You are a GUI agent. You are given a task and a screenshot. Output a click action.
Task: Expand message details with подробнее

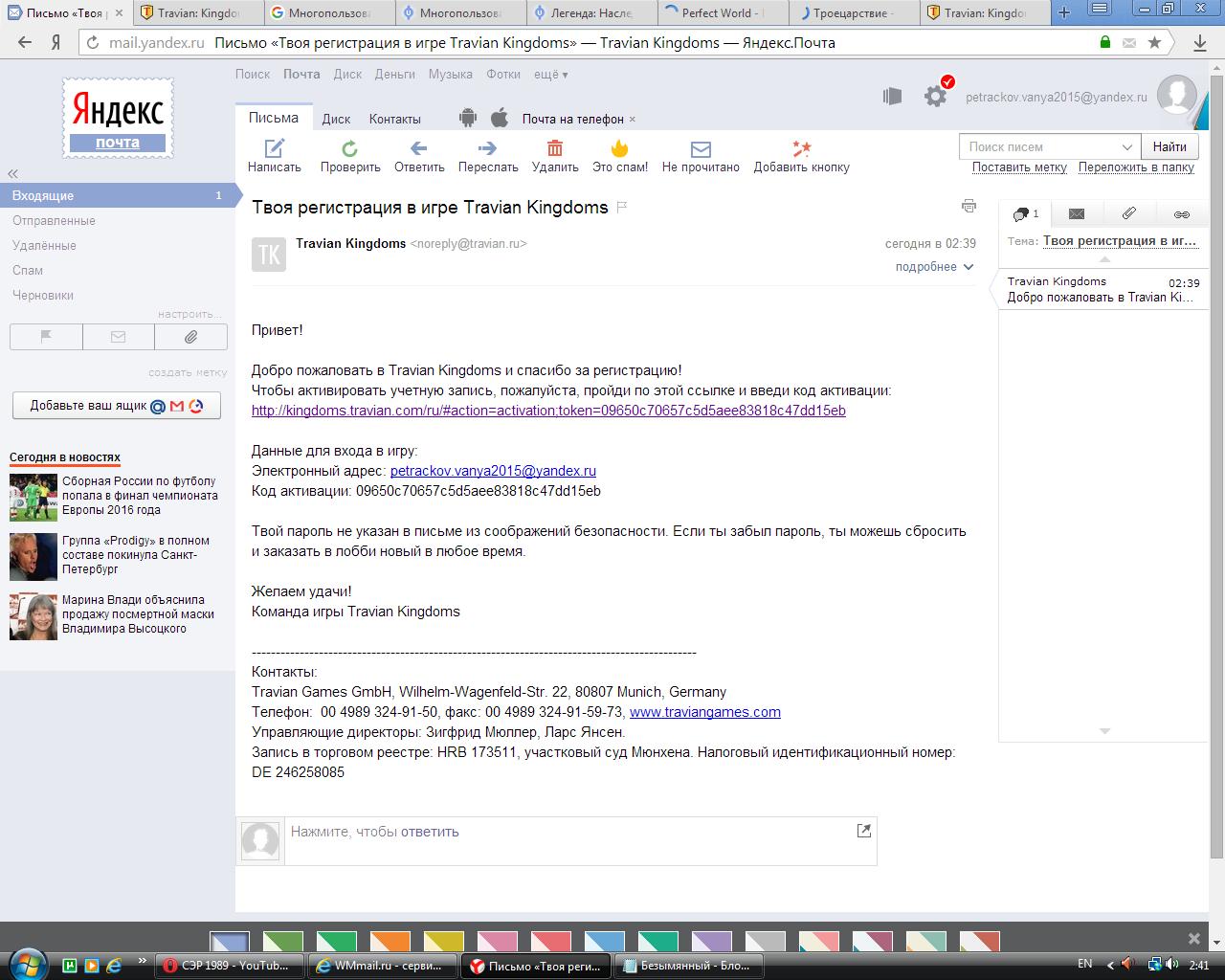(934, 267)
